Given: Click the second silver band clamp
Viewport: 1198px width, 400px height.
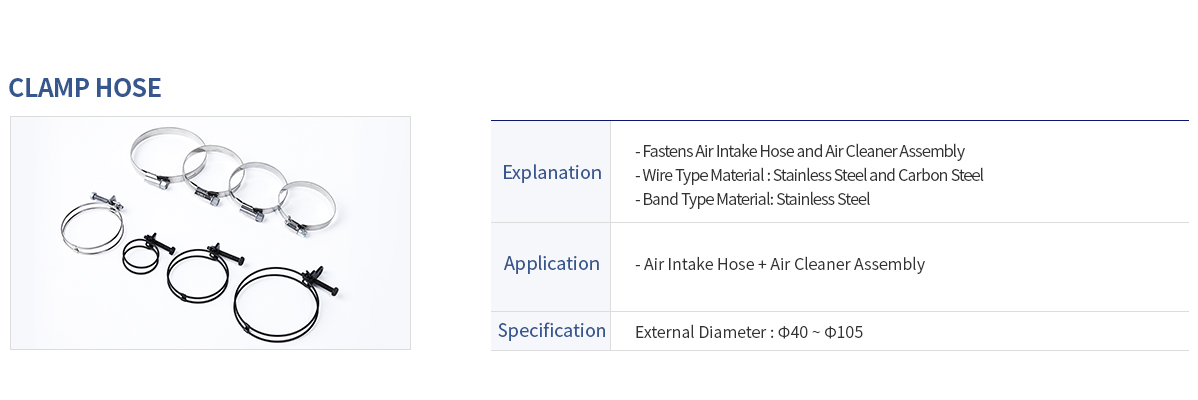Looking at the screenshot, I should click(212, 174).
